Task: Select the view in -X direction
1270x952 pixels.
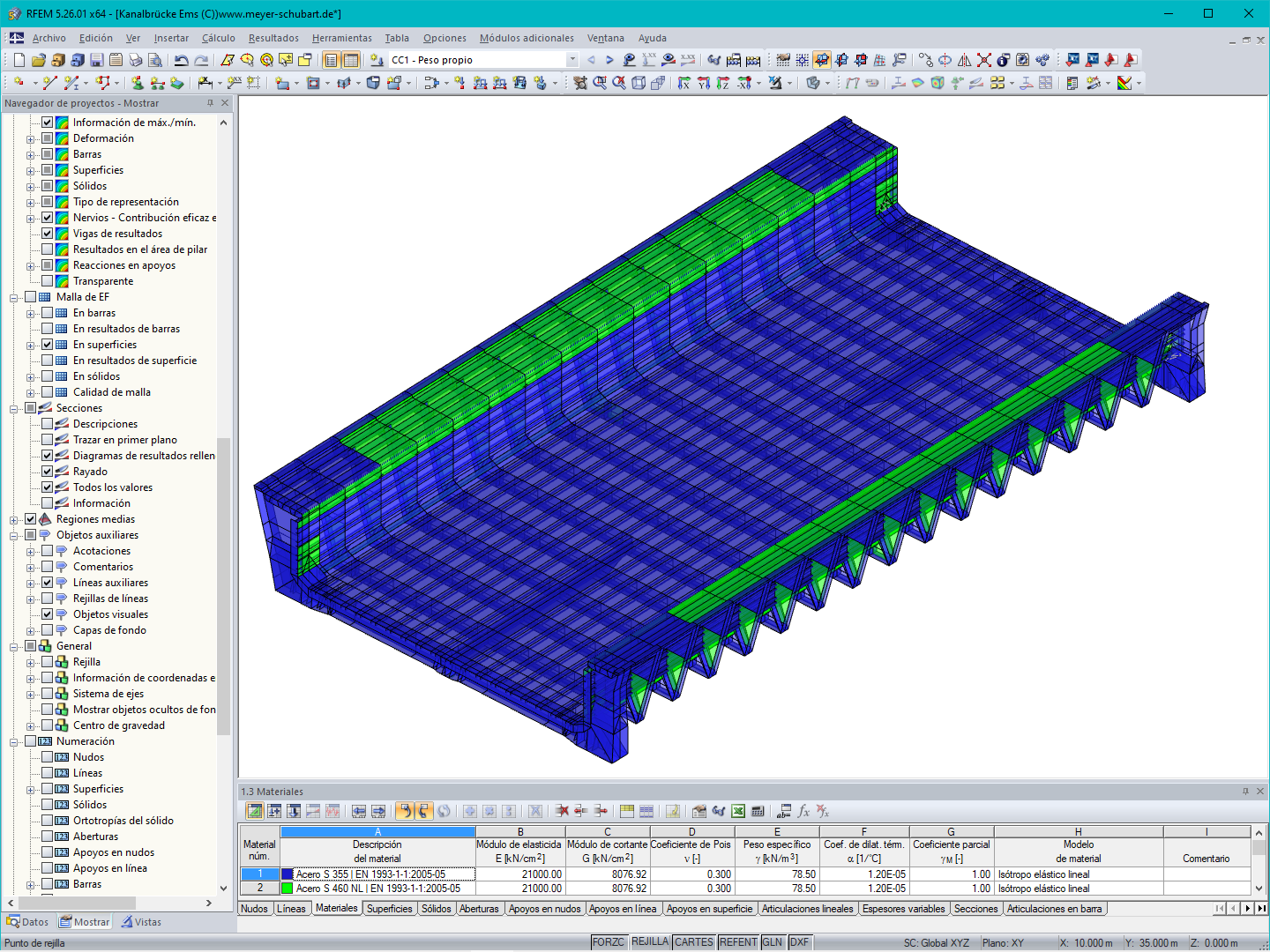Action: pyautogui.click(x=745, y=82)
